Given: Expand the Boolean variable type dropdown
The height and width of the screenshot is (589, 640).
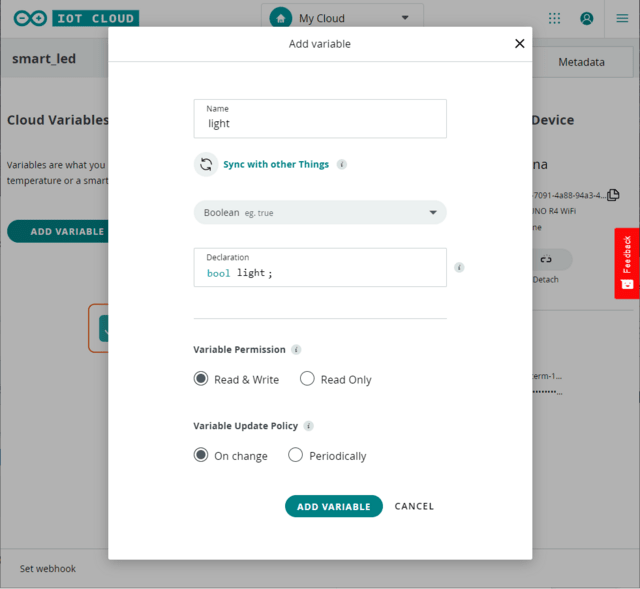Looking at the screenshot, I should [320, 212].
